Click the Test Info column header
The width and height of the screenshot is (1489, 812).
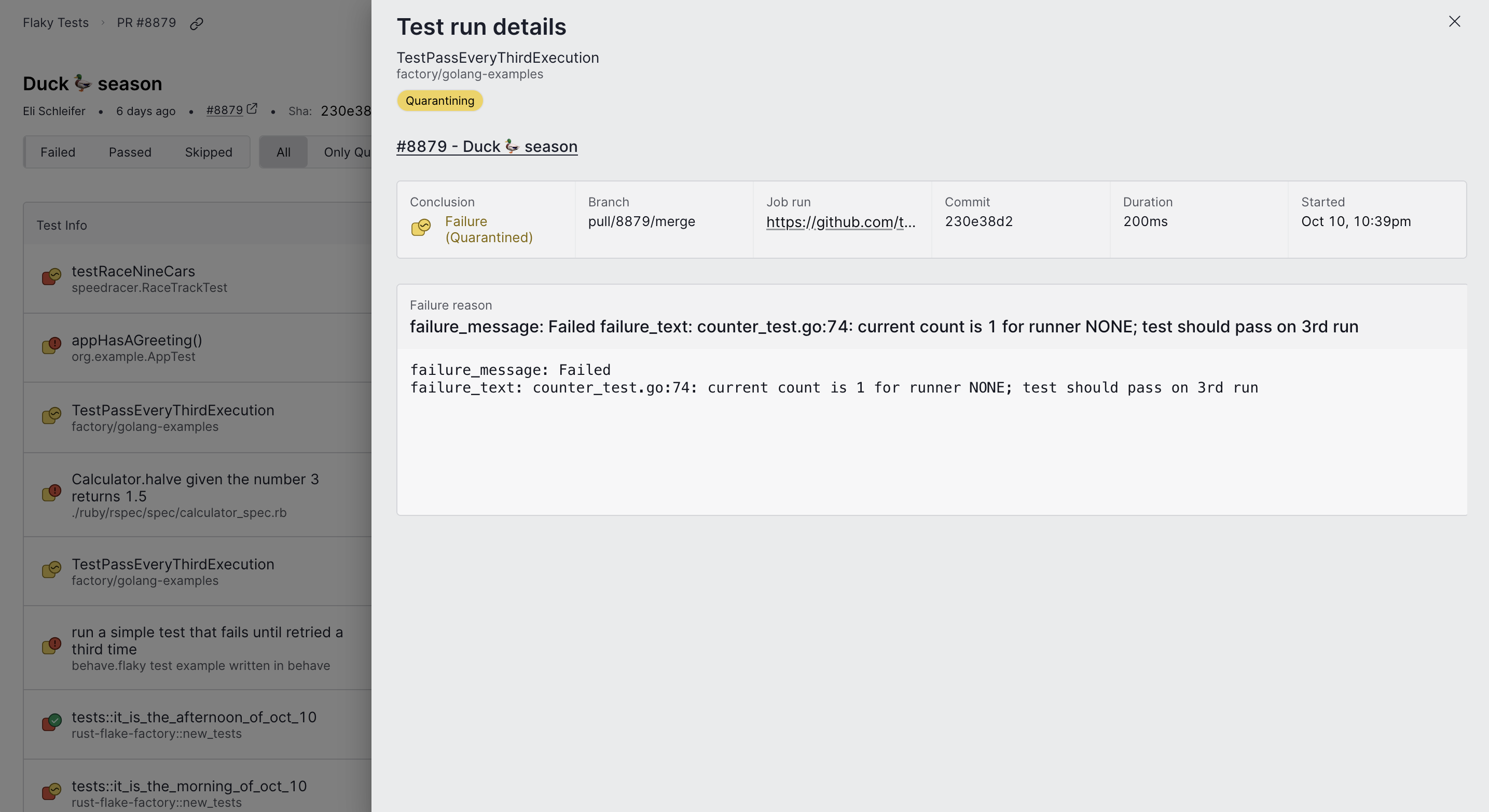click(x=62, y=225)
